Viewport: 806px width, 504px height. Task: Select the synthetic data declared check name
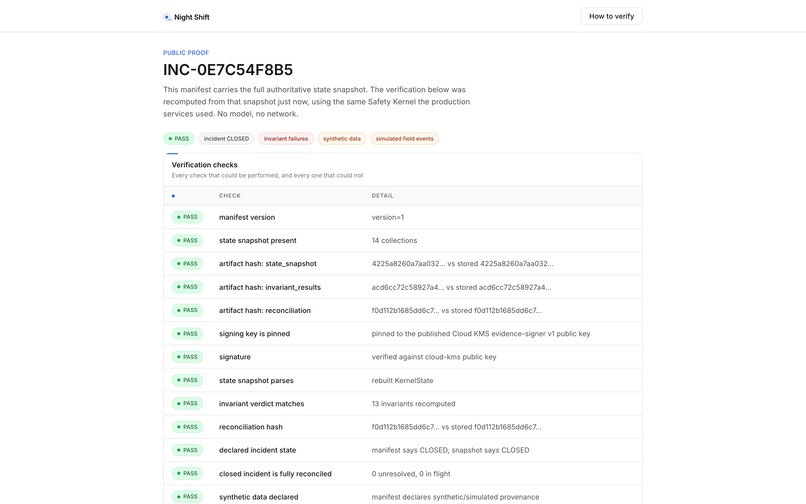(258, 497)
